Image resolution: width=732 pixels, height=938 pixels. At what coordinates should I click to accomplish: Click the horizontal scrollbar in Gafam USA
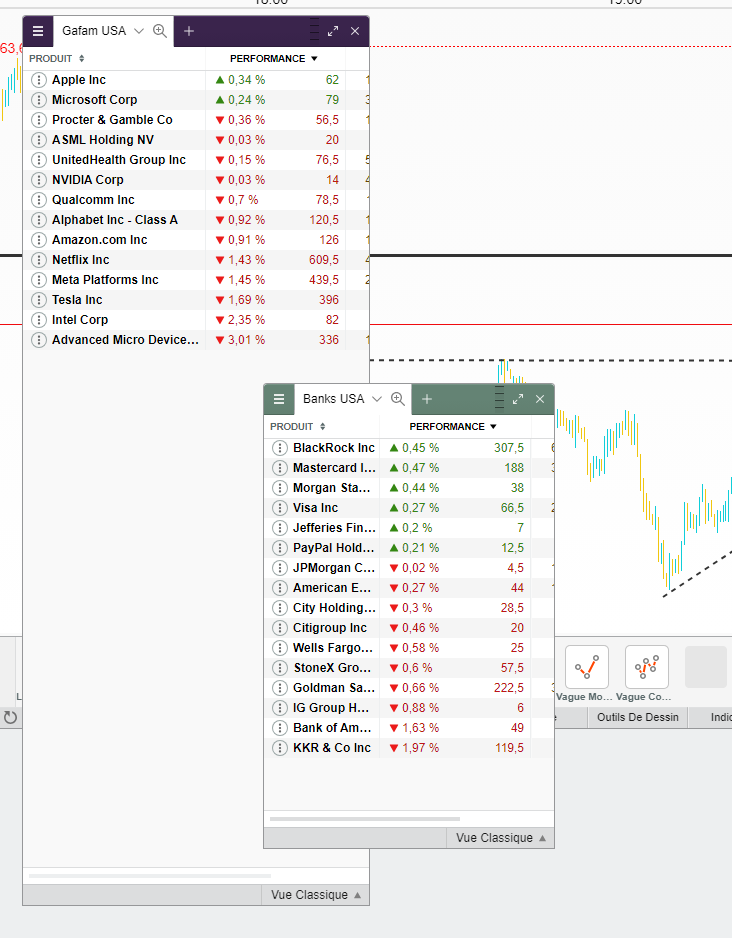click(150, 876)
